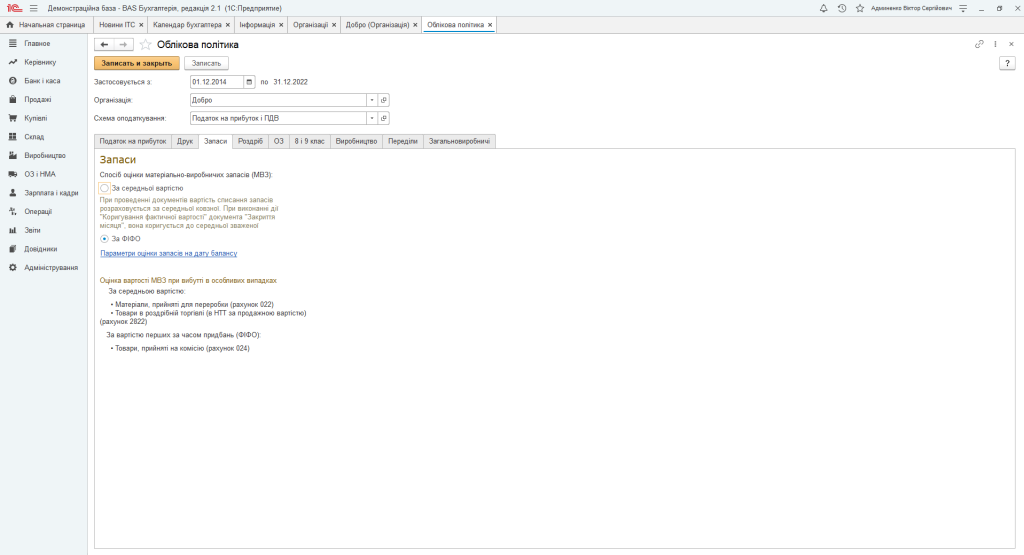Open Довідники section in sidebar
Viewport: 1024px width, 555px height.
[40, 249]
